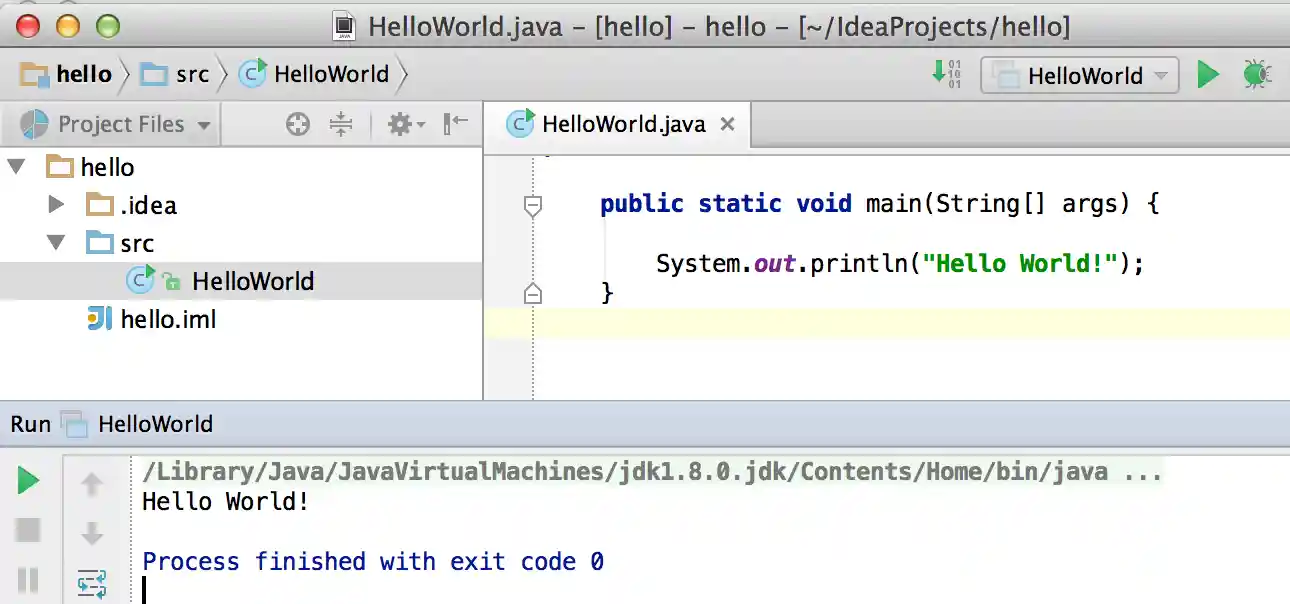Open Project panel settings gear
This screenshot has width=1290, height=604.
click(x=403, y=124)
